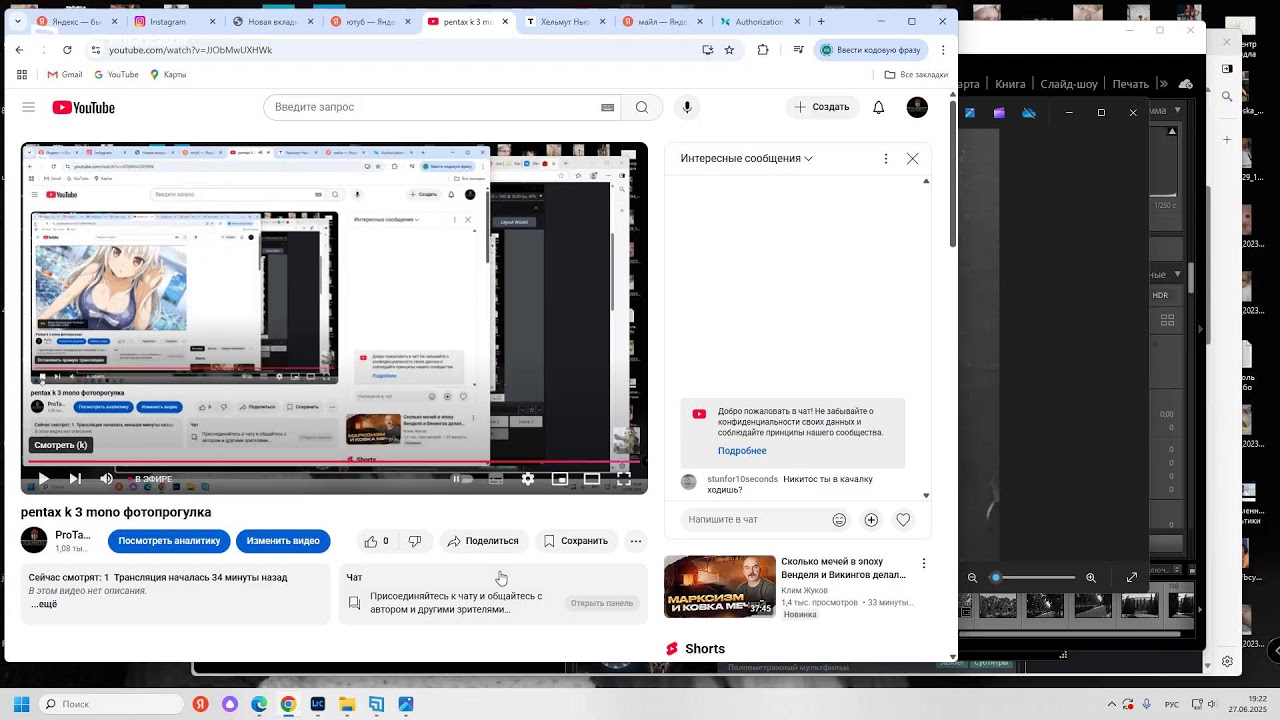1280x720 pixels.
Task: Open more actions three-dot menu under video
Action: coord(636,541)
